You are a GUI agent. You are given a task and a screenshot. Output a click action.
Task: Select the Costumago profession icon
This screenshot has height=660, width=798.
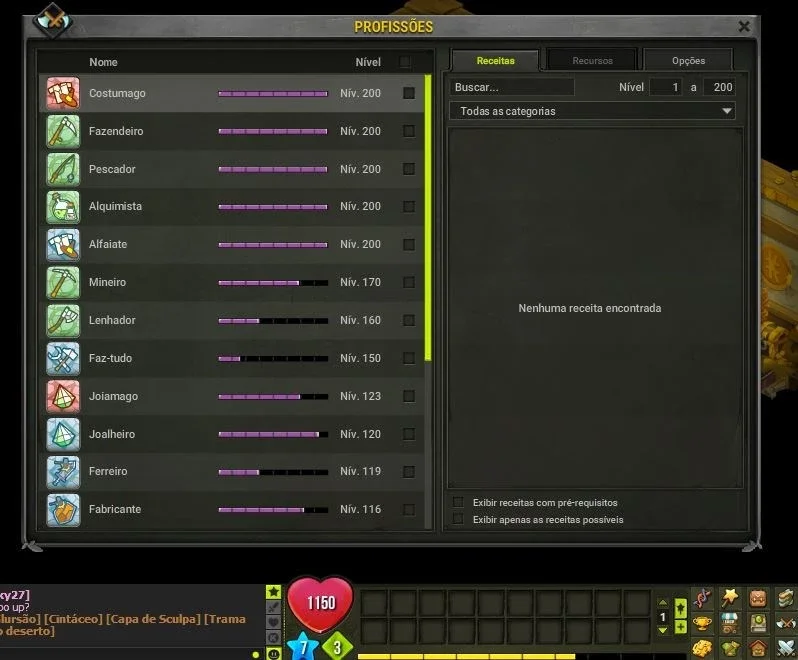[x=63, y=93]
